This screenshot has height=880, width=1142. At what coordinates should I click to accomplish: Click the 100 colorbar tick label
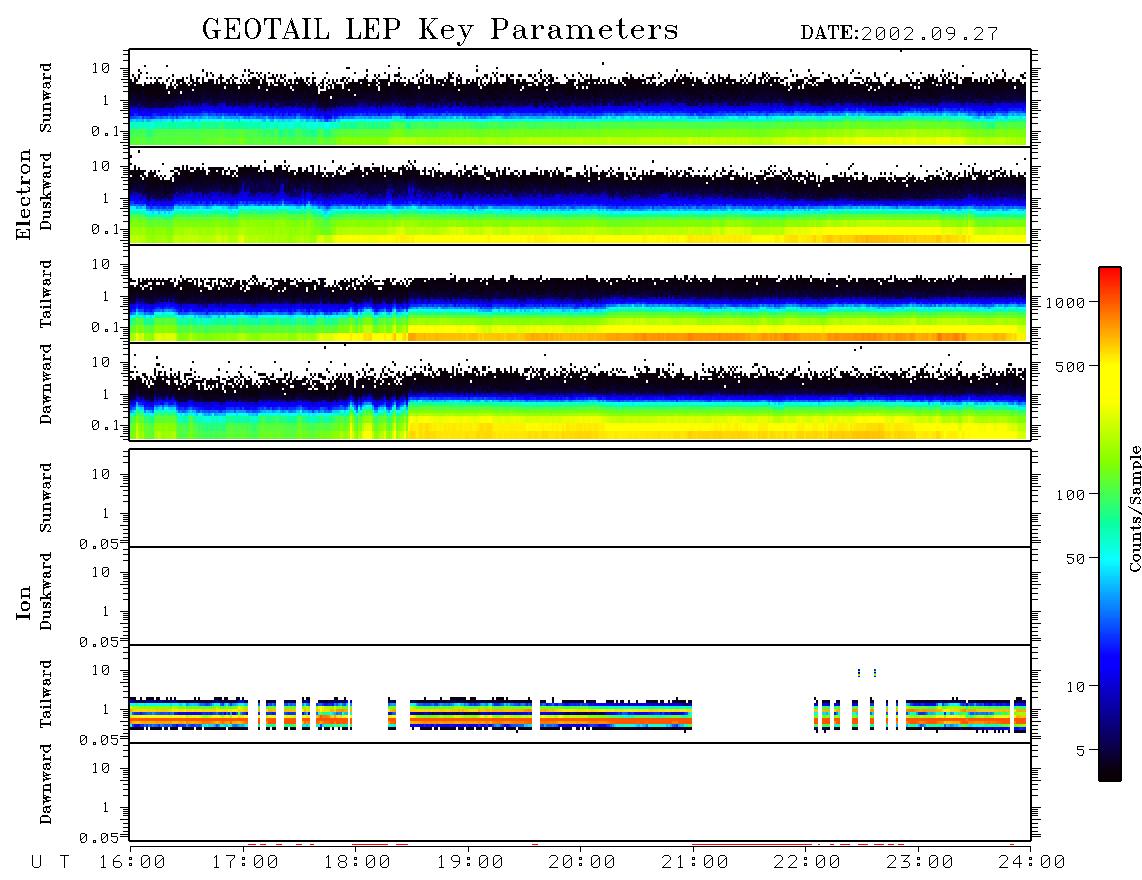click(x=1070, y=495)
